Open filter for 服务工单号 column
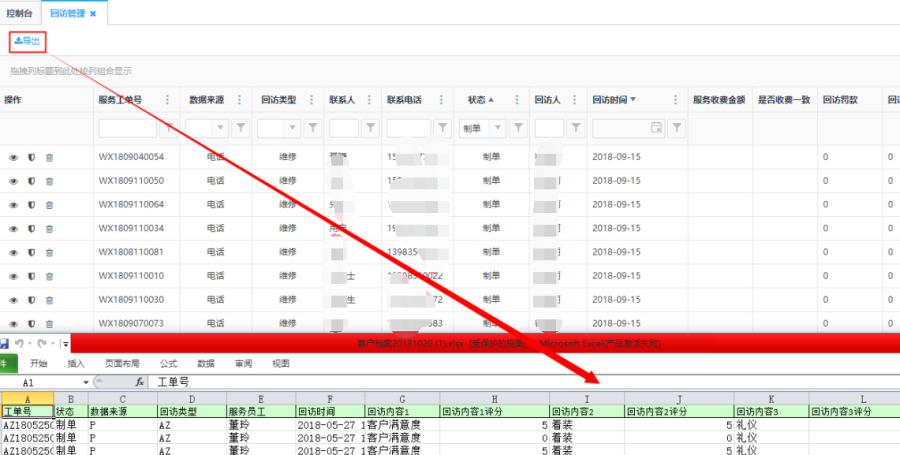Viewport: 900px width, 455px height. [x=170, y=128]
